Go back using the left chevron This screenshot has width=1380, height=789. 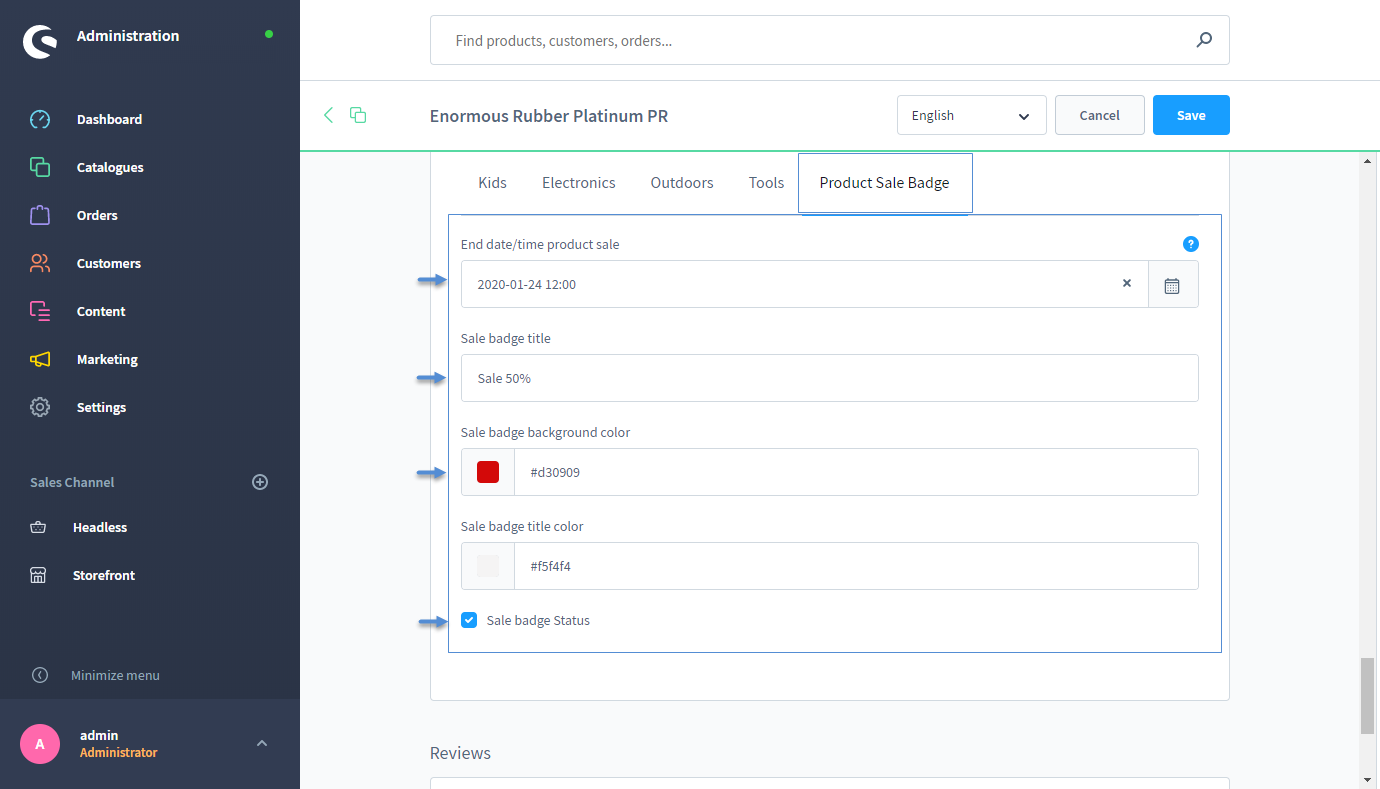click(x=328, y=115)
